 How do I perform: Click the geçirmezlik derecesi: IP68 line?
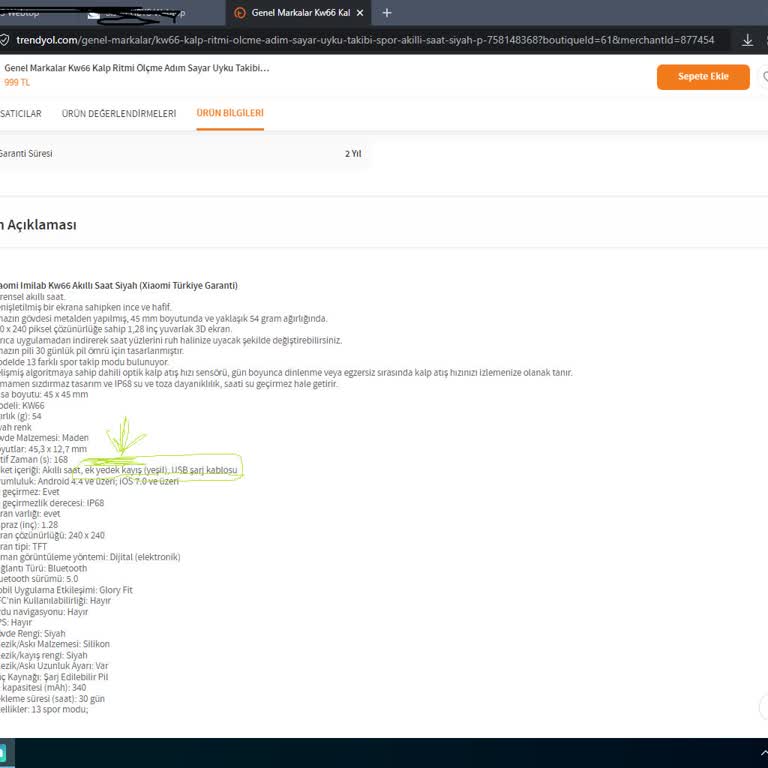coord(52,503)
